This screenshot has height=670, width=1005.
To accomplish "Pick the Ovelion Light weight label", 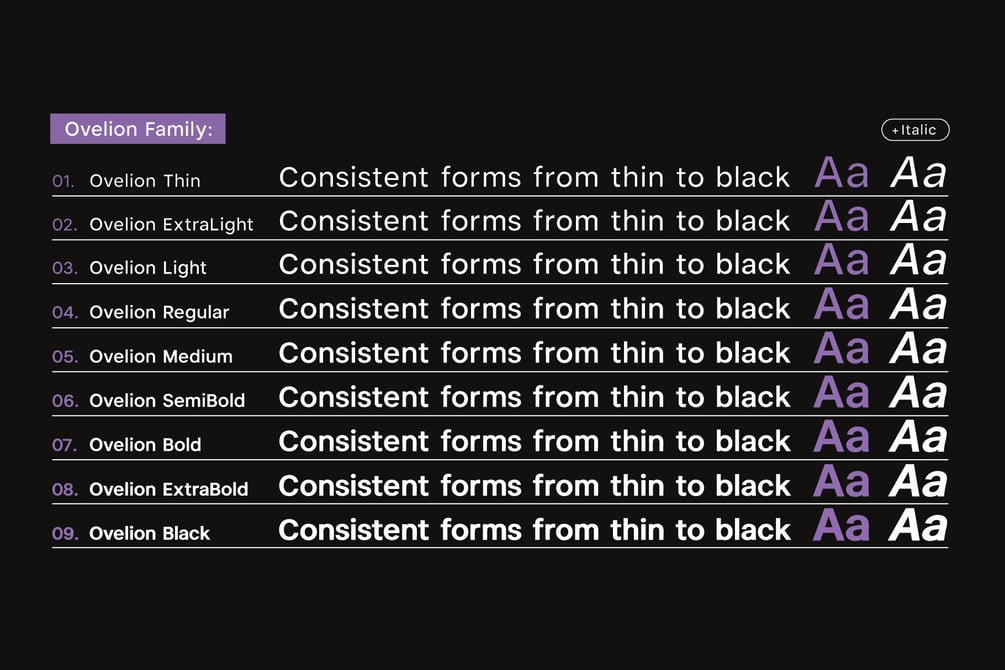I will pyautogui.click(x=148, y=268).
